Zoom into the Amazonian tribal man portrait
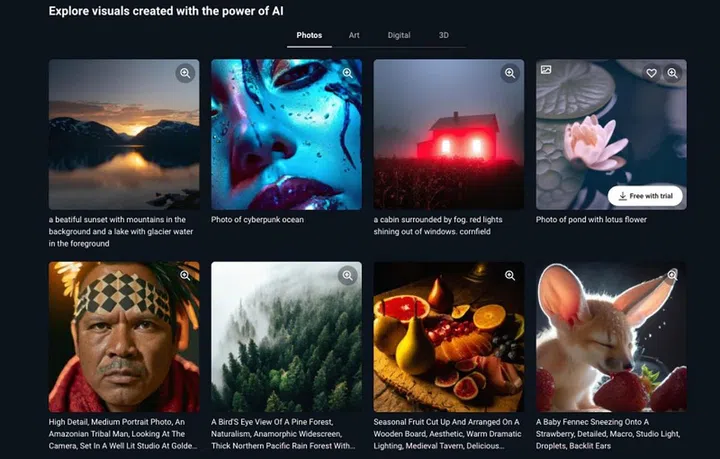Viewport: 720px width, 459px height. click(x=185, y=275)
